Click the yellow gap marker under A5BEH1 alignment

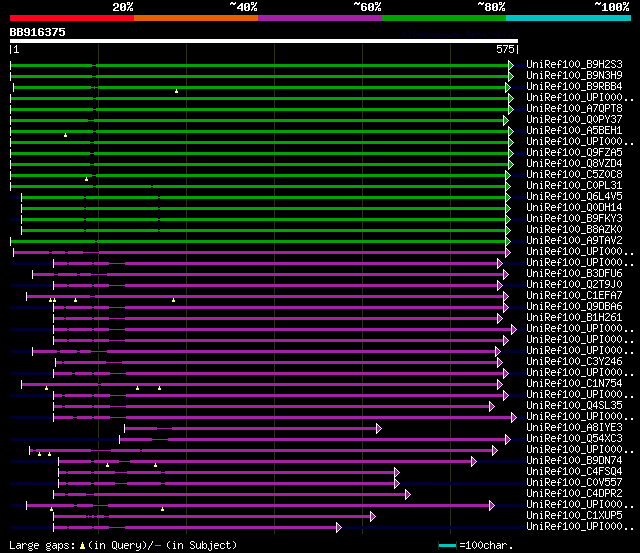point(65,135)
